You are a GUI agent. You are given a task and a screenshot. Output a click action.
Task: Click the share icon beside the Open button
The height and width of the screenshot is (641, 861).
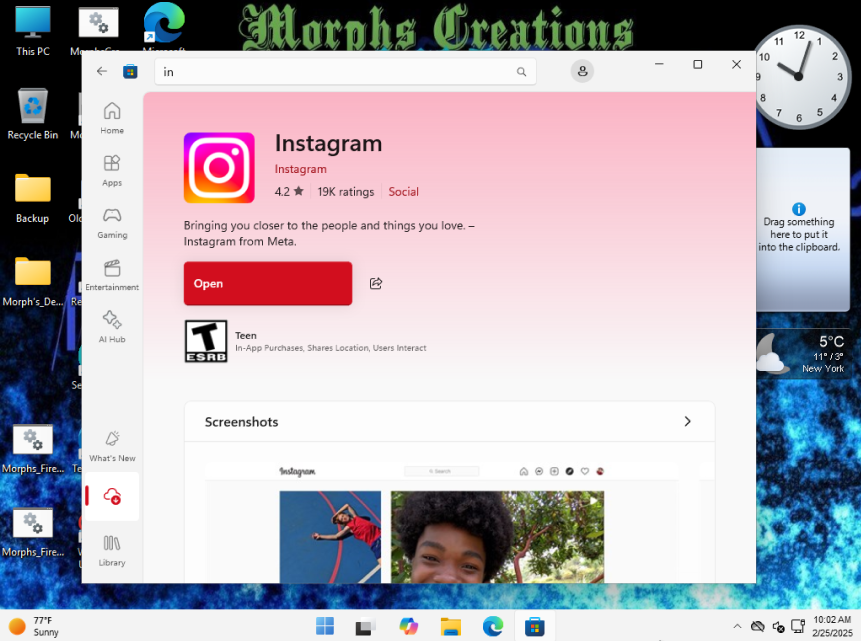376,283
